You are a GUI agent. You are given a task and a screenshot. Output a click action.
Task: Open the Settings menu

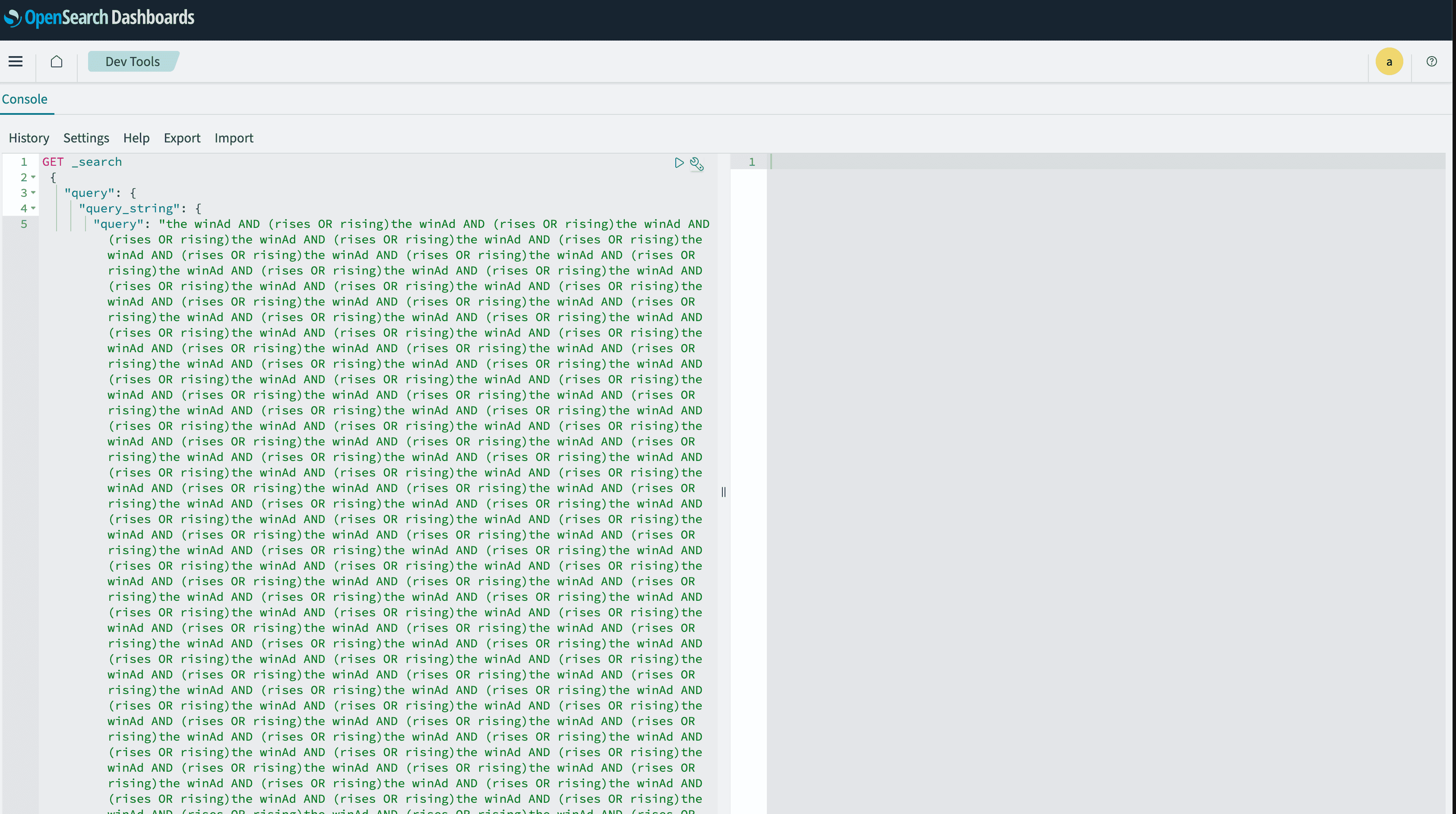(x=86, y=138)
